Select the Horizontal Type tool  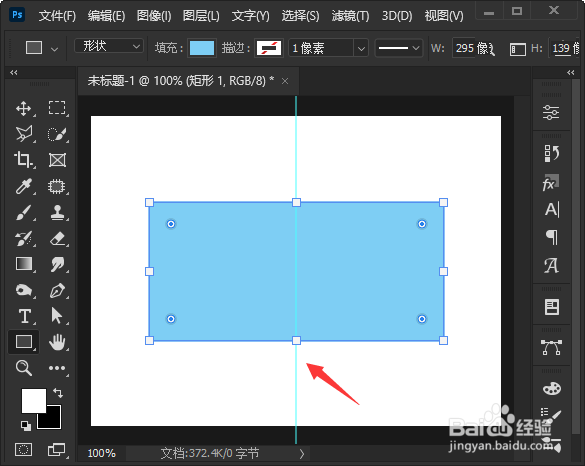(25, 316)
